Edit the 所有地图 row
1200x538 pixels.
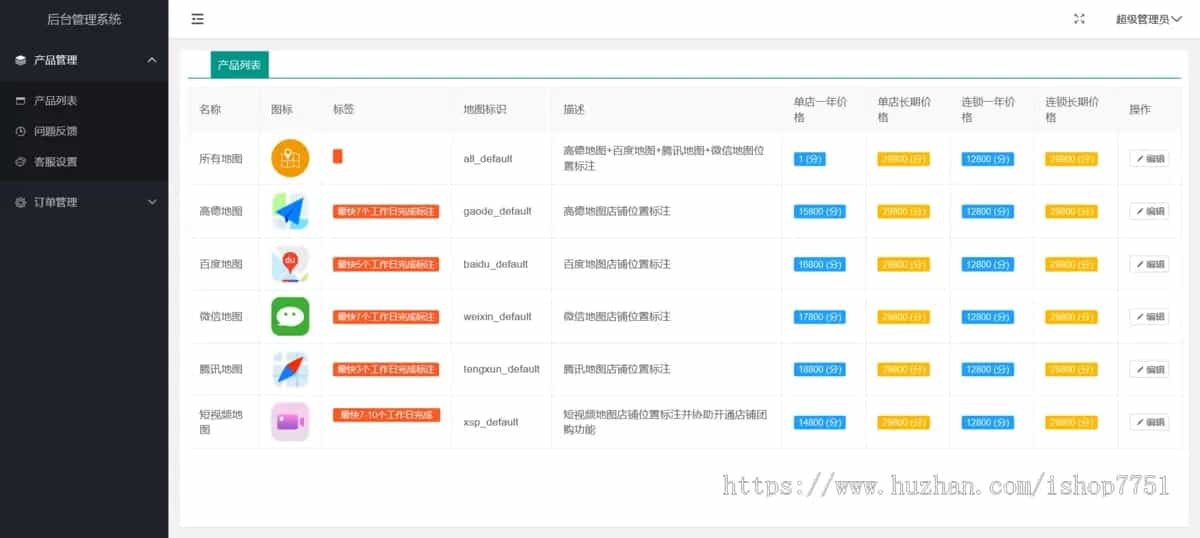(x=1149, y=158)
